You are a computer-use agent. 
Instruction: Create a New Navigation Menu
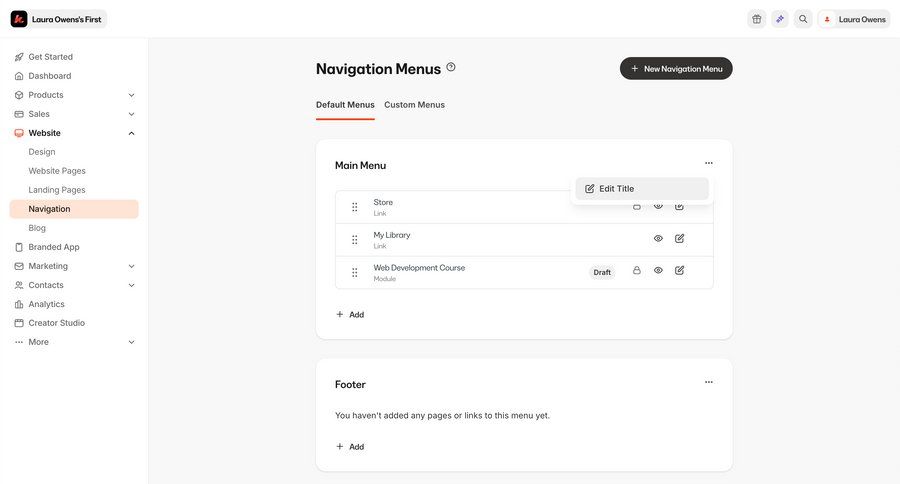[x=676, y=68]
